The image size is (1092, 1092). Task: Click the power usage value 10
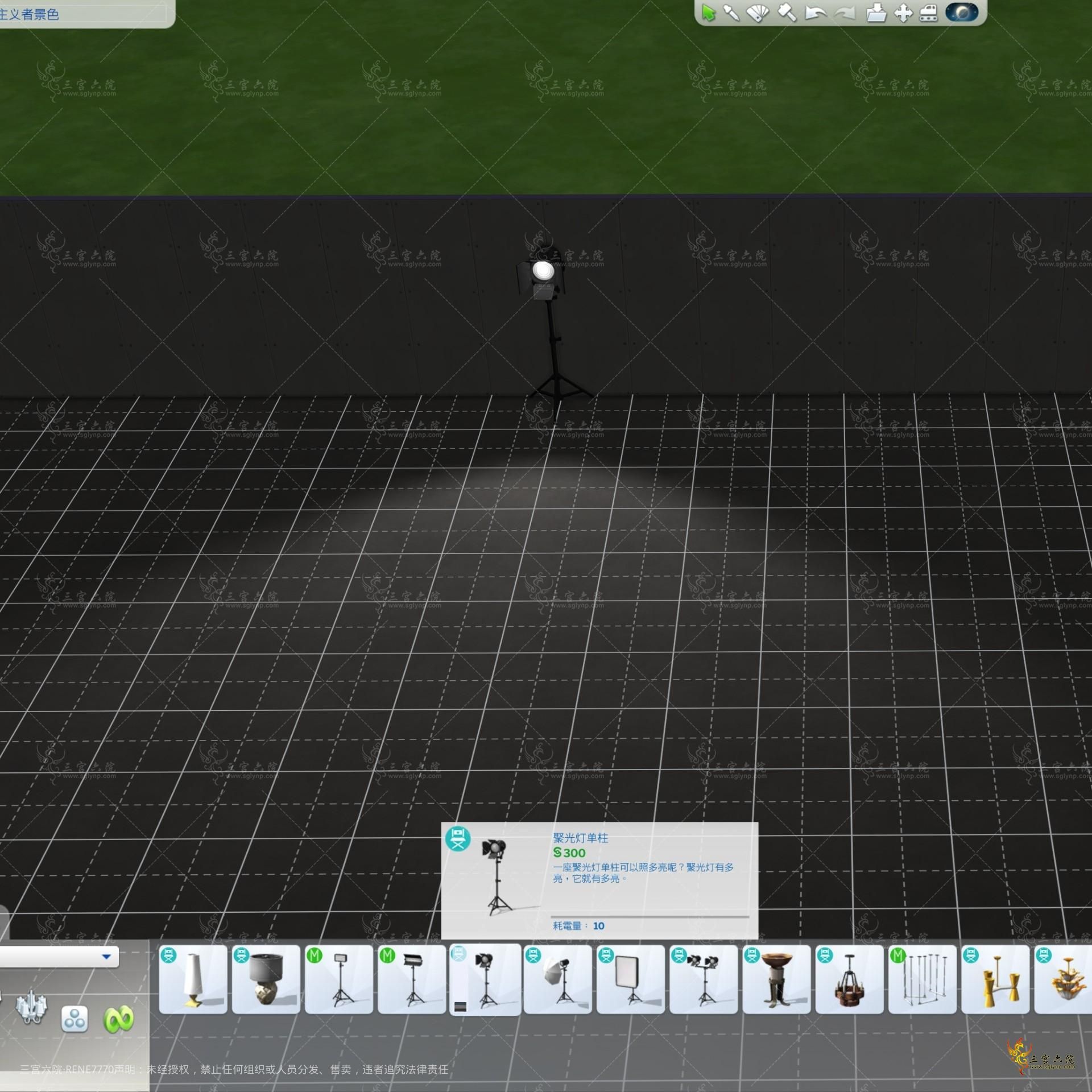click(x=598, y=926)
